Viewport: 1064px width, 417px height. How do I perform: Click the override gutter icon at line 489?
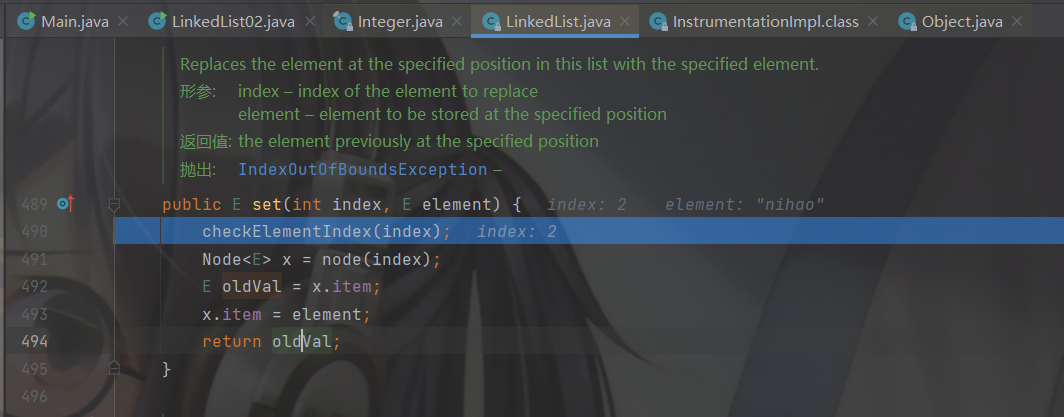click(x=66, y=204)
